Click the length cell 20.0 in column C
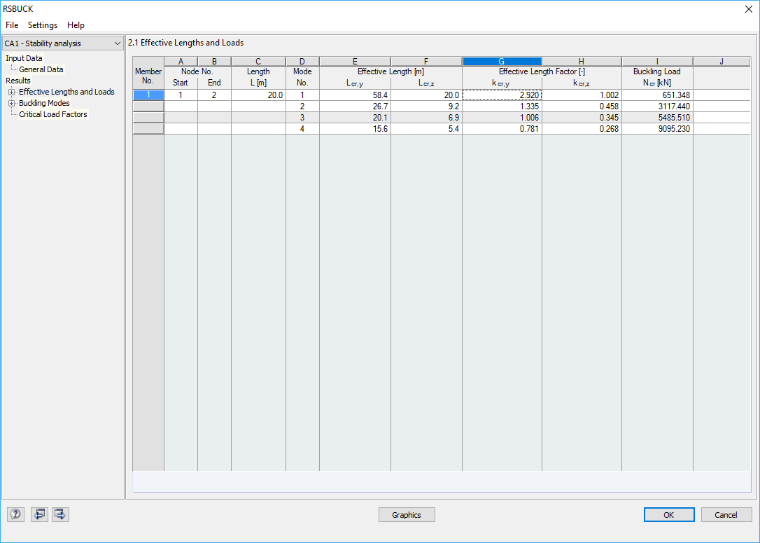Viewport: 760px width, 543px height. [258, 95]
